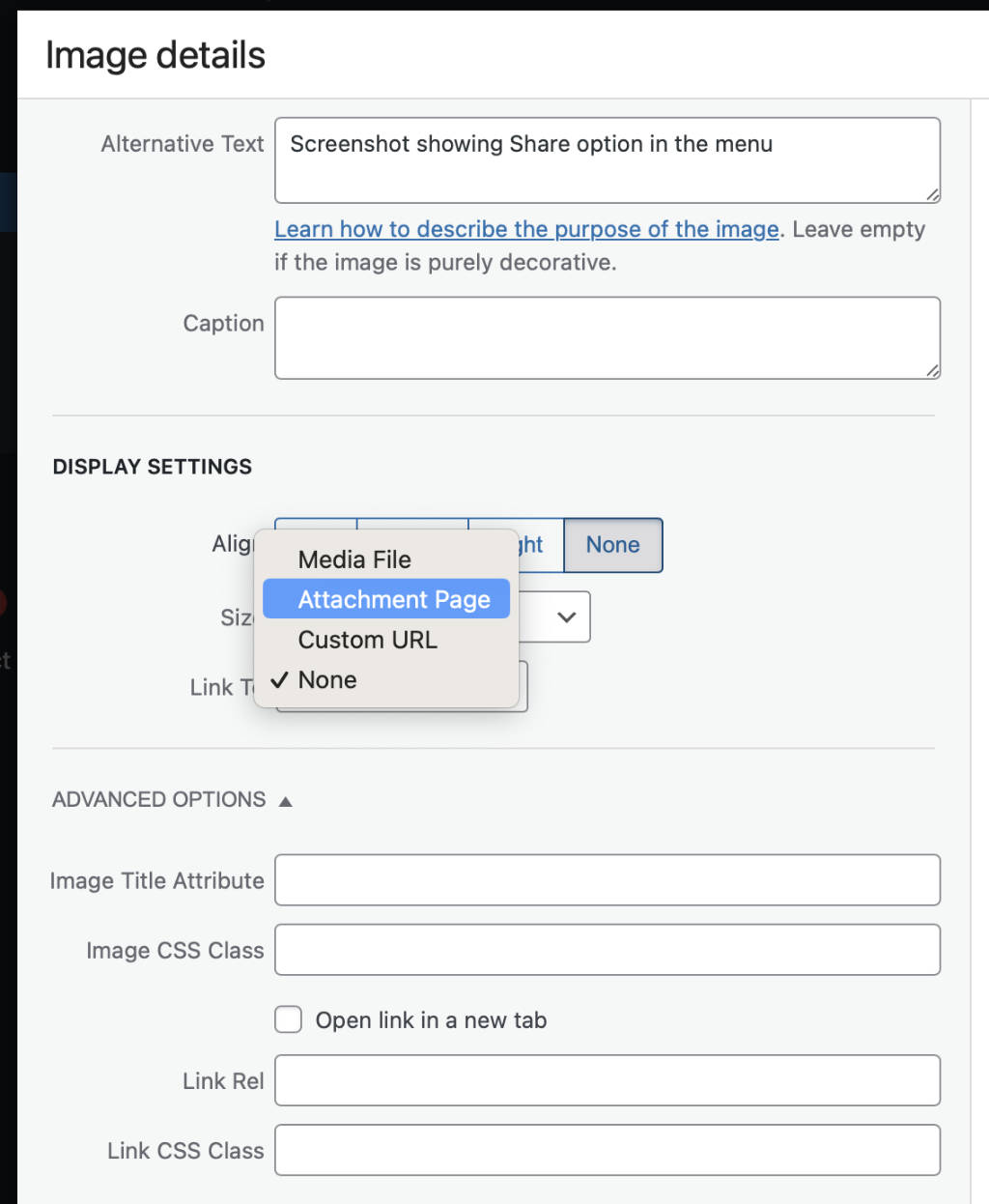Choose Media File from the link menu
The image size is (989, 1204).
tap(354, 559)
